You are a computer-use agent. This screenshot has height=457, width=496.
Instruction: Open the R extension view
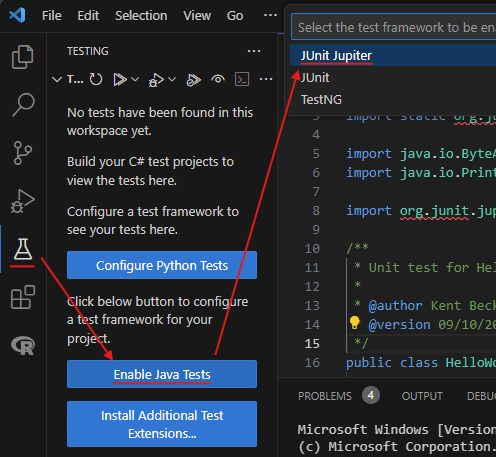(x=23, y=345)
